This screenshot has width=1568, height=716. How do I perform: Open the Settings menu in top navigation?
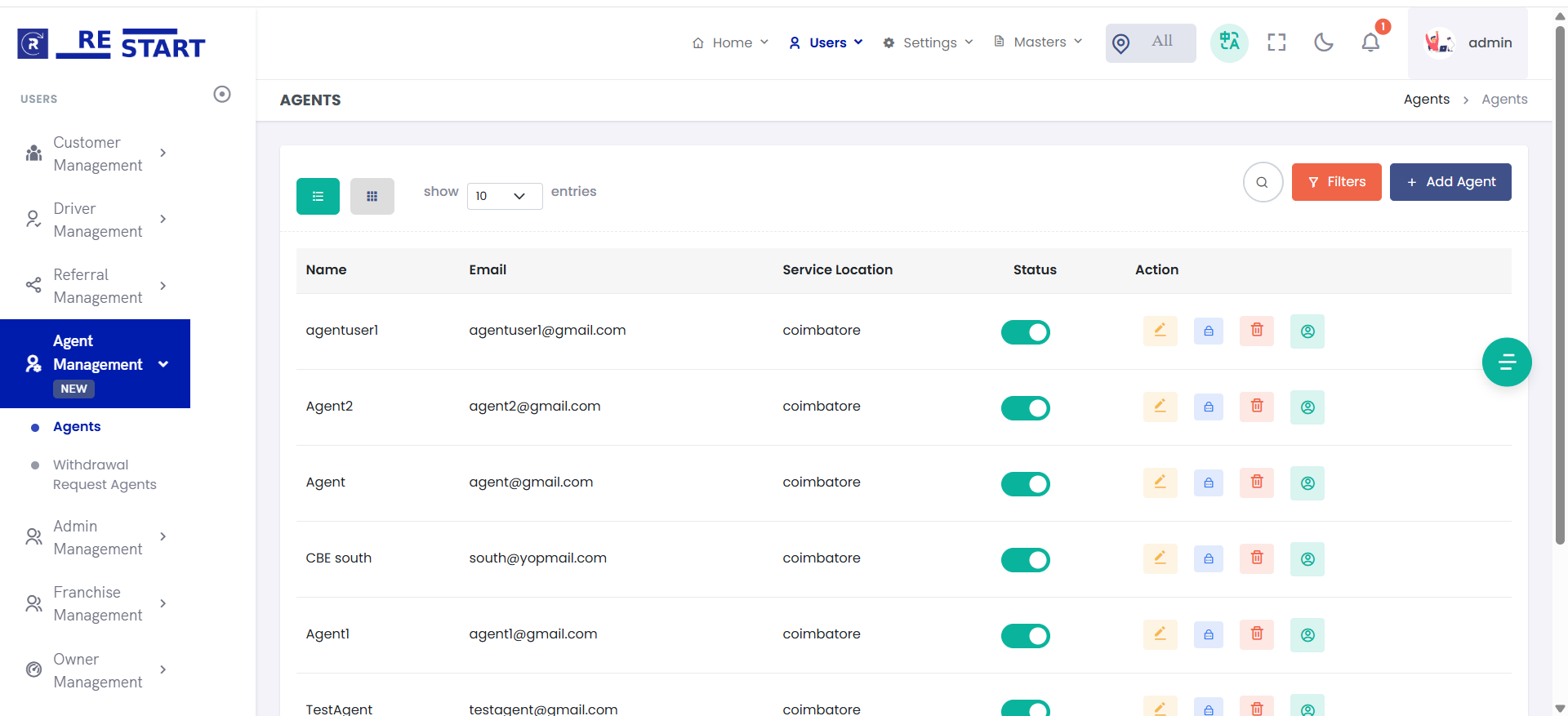coord(929,42)
